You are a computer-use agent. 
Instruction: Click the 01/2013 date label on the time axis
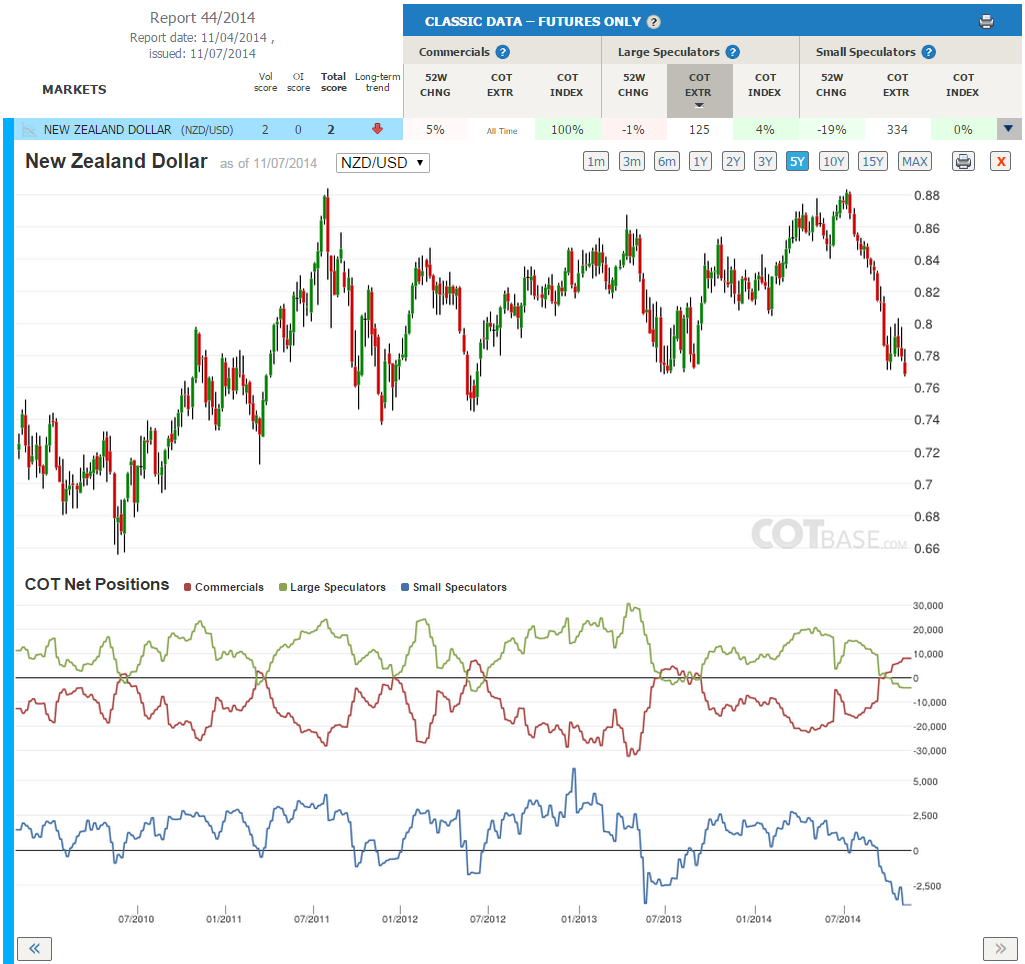pos(579,919)
